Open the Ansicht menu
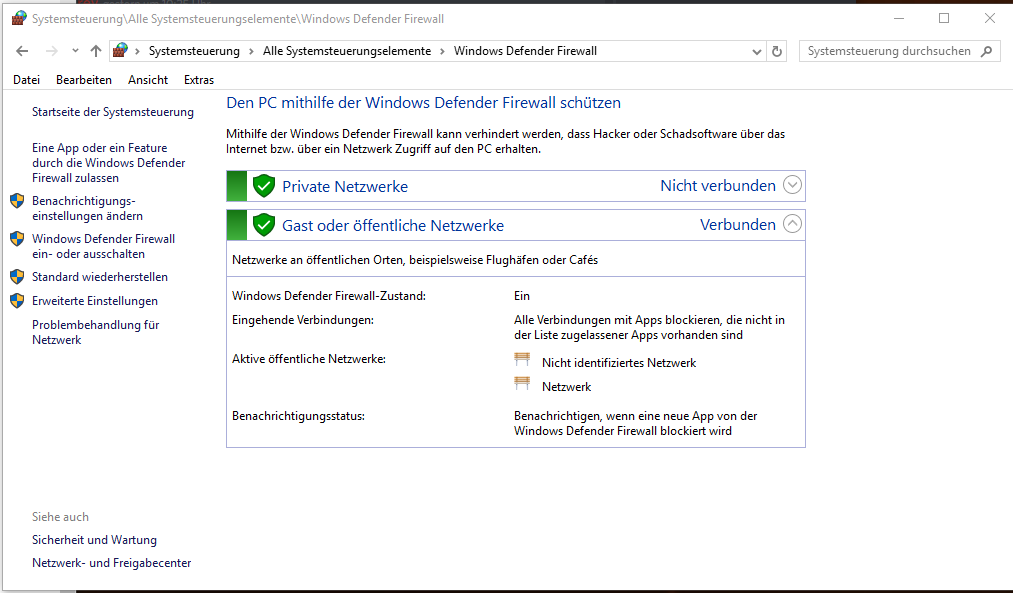The width and height of the screenshot is (1013, 593). point(148,79)
